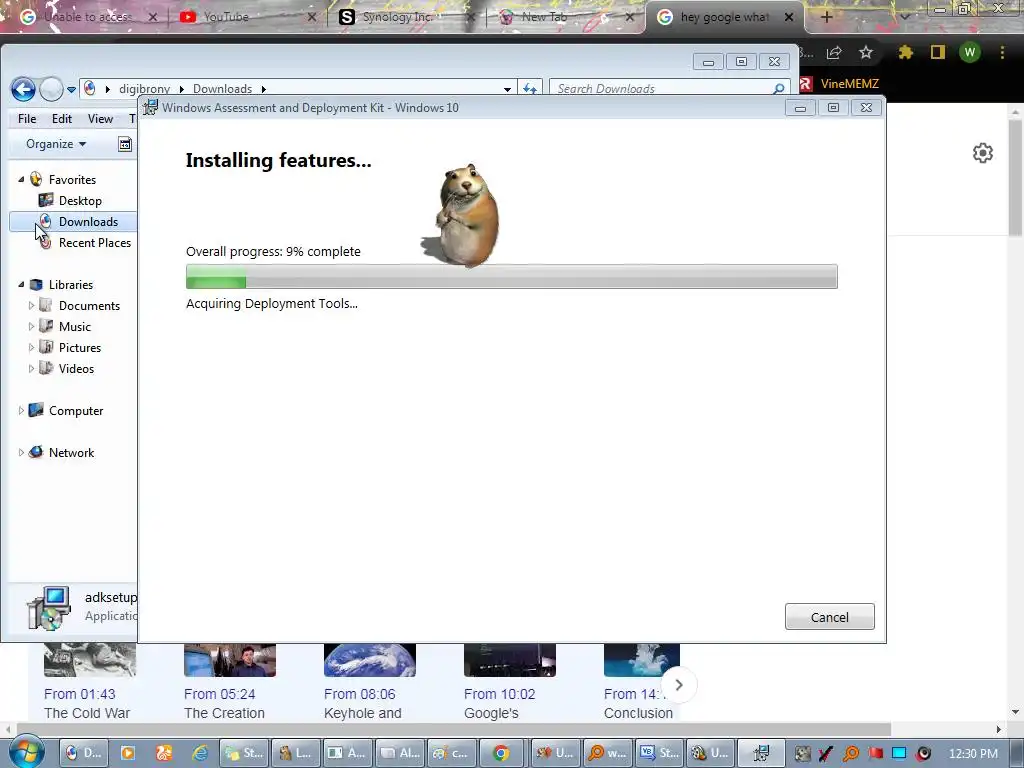Open Google settings gear icon
The width and height of the screenshot is (1024, 768).
click(983, 153)
